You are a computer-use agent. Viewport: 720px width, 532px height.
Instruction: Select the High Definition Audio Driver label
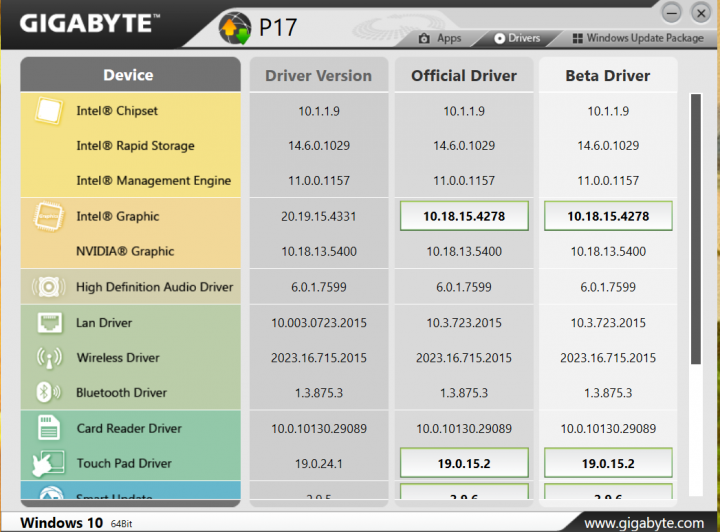point(154,287)
